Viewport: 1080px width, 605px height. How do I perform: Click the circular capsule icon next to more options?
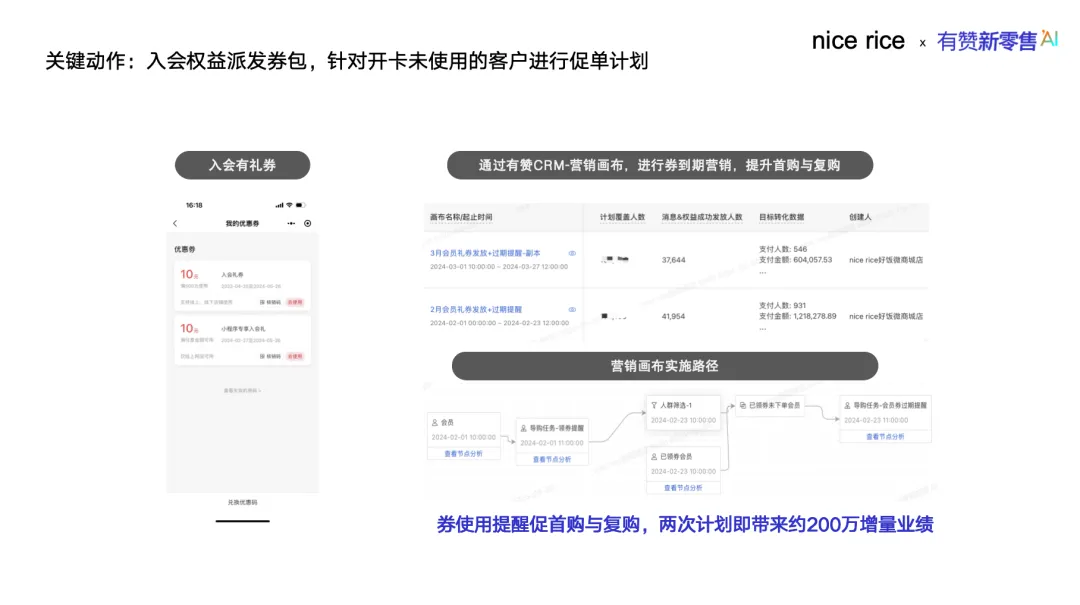[305, 223]
